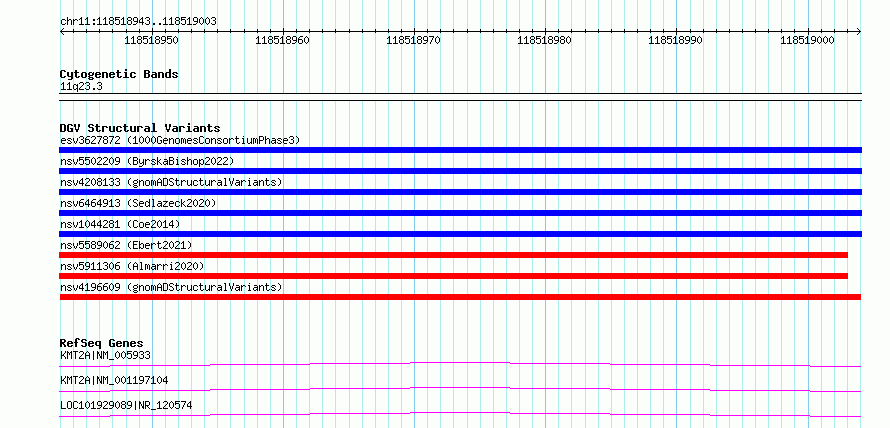Click ruler tick label 118518950

(x=151, y=40)
